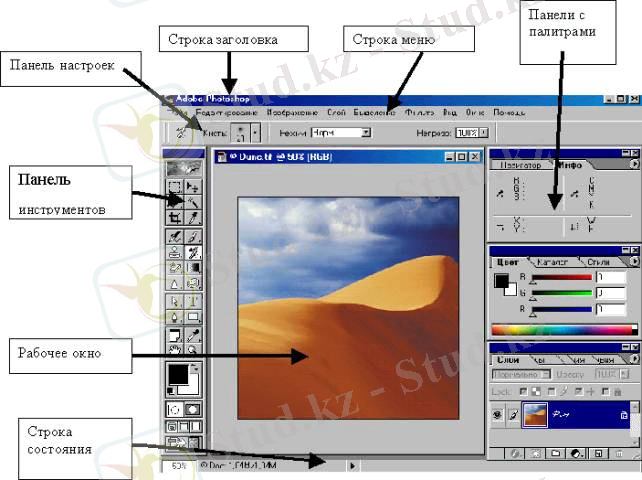Click Add layer mask icon in Layers palette
642x480 pixels.
click(535, 453)
